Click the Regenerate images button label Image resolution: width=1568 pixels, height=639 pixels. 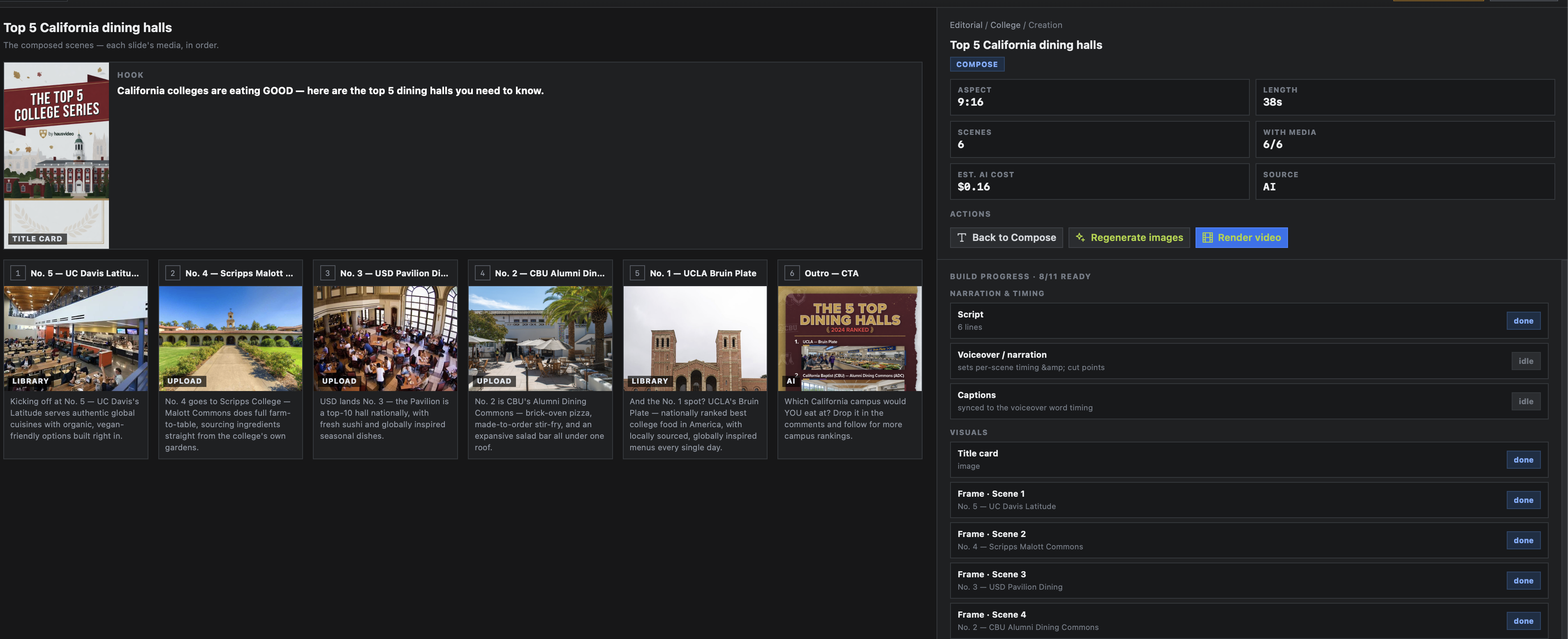pyautogui.click(x=1136, y=238)
